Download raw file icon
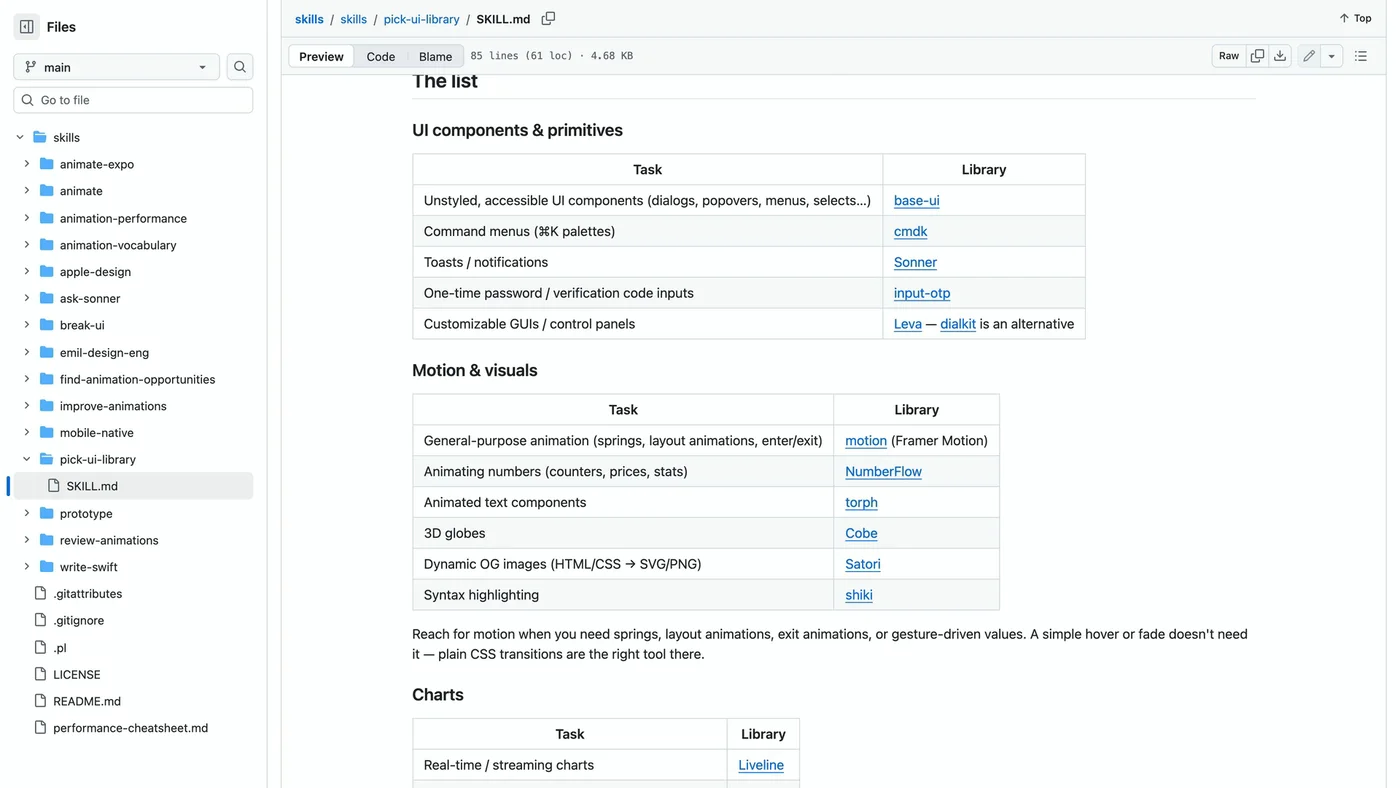The width and height of the screenshot is (1400, 788). click(1280, 56)
